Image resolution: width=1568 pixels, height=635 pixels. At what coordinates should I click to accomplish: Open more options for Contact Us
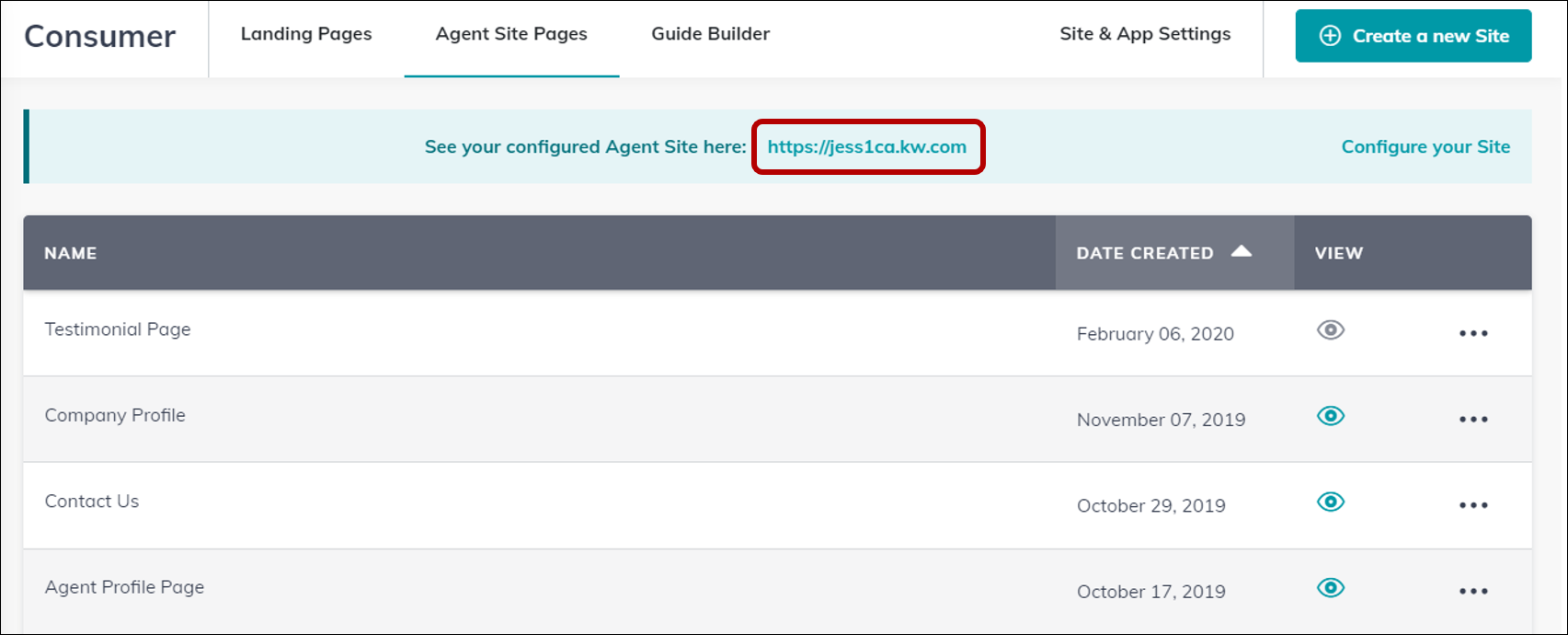click(x=1473, y=505)
